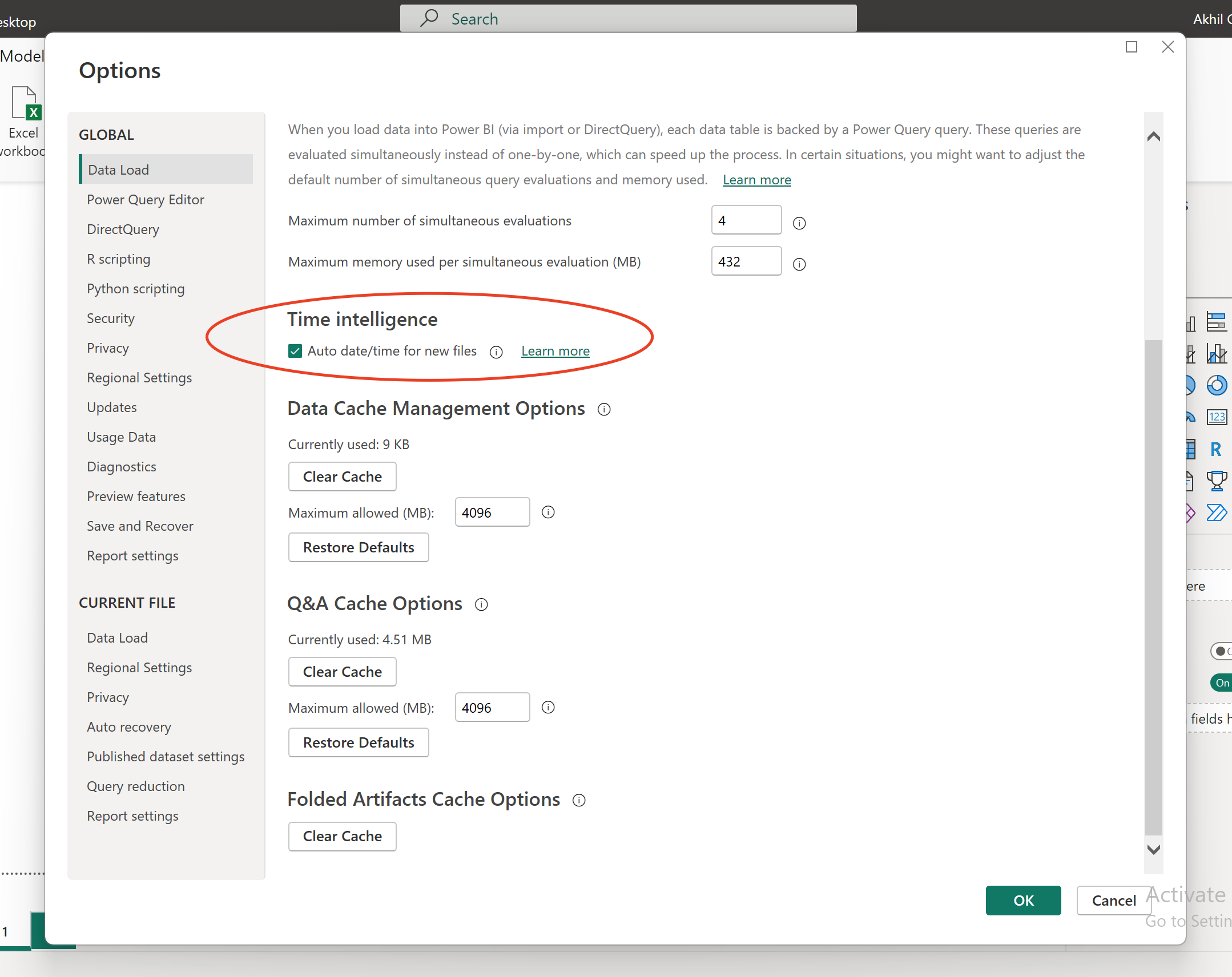Click the Search box in title bar
The width and height of the screenshot is (1232, 977).
click(628, 18)
